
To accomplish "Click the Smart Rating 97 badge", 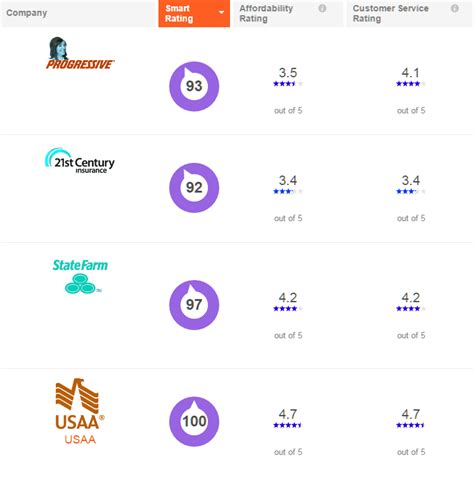I will pyautogui.click(x=194, y=305).
